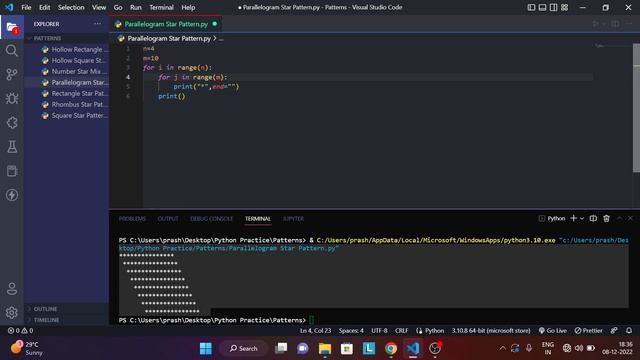640x360 pixels.
Task: Change encoding via UTF-8
Action: [379, 331]
